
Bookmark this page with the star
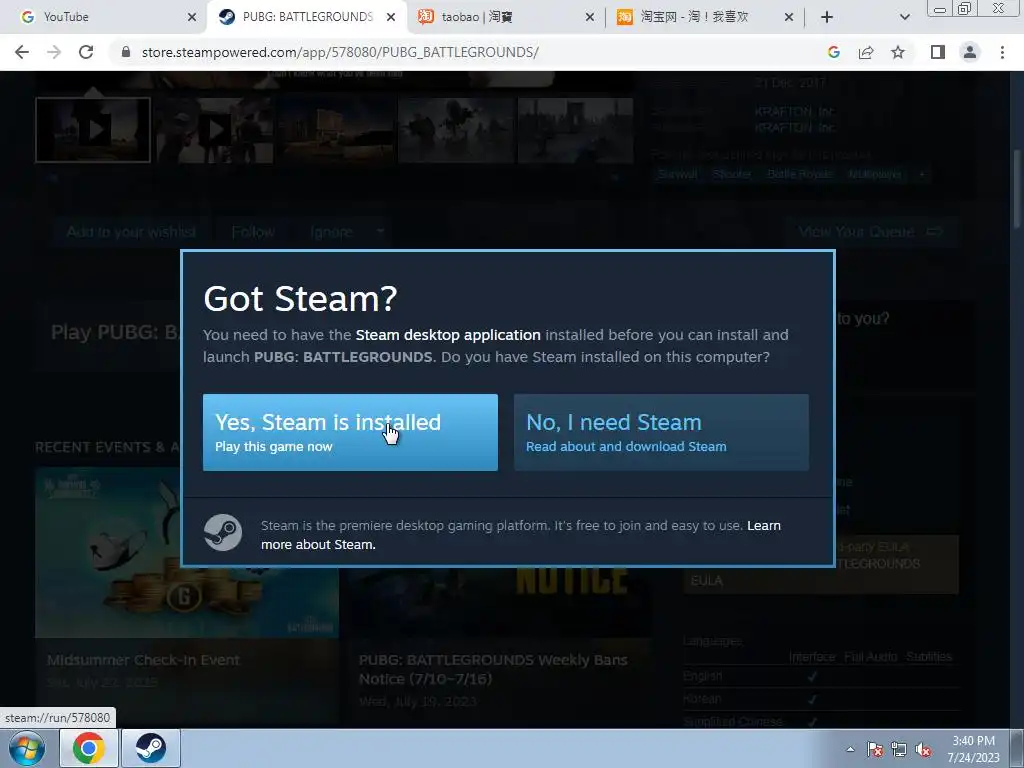(898, 52)
